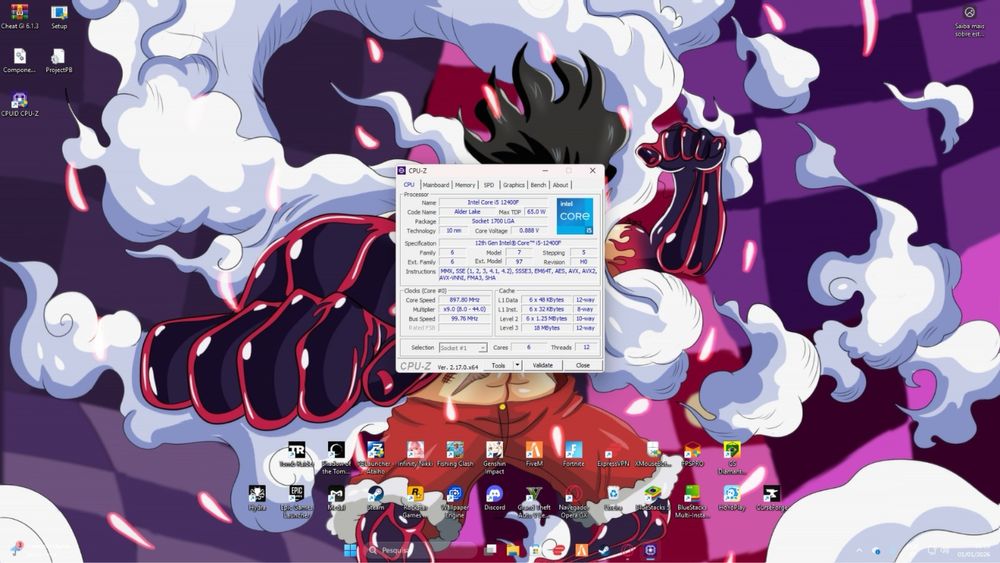Click the Multiplier value 'x9.0 (8.0 - 44.0)'
The width and height of the screenshot is (1000, 563).
pyautogui.click(x=465, y=309)
